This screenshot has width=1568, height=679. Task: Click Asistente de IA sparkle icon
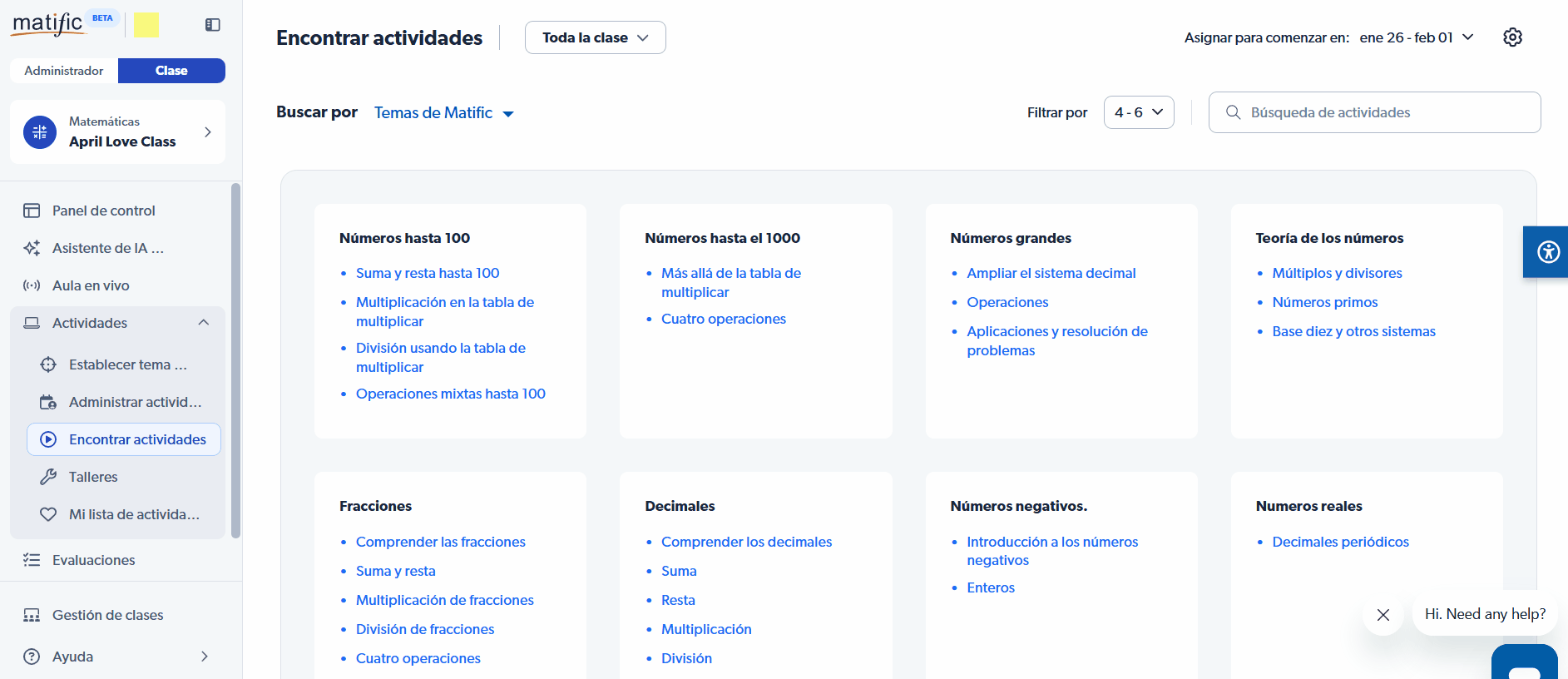click(x=32, y=248)
